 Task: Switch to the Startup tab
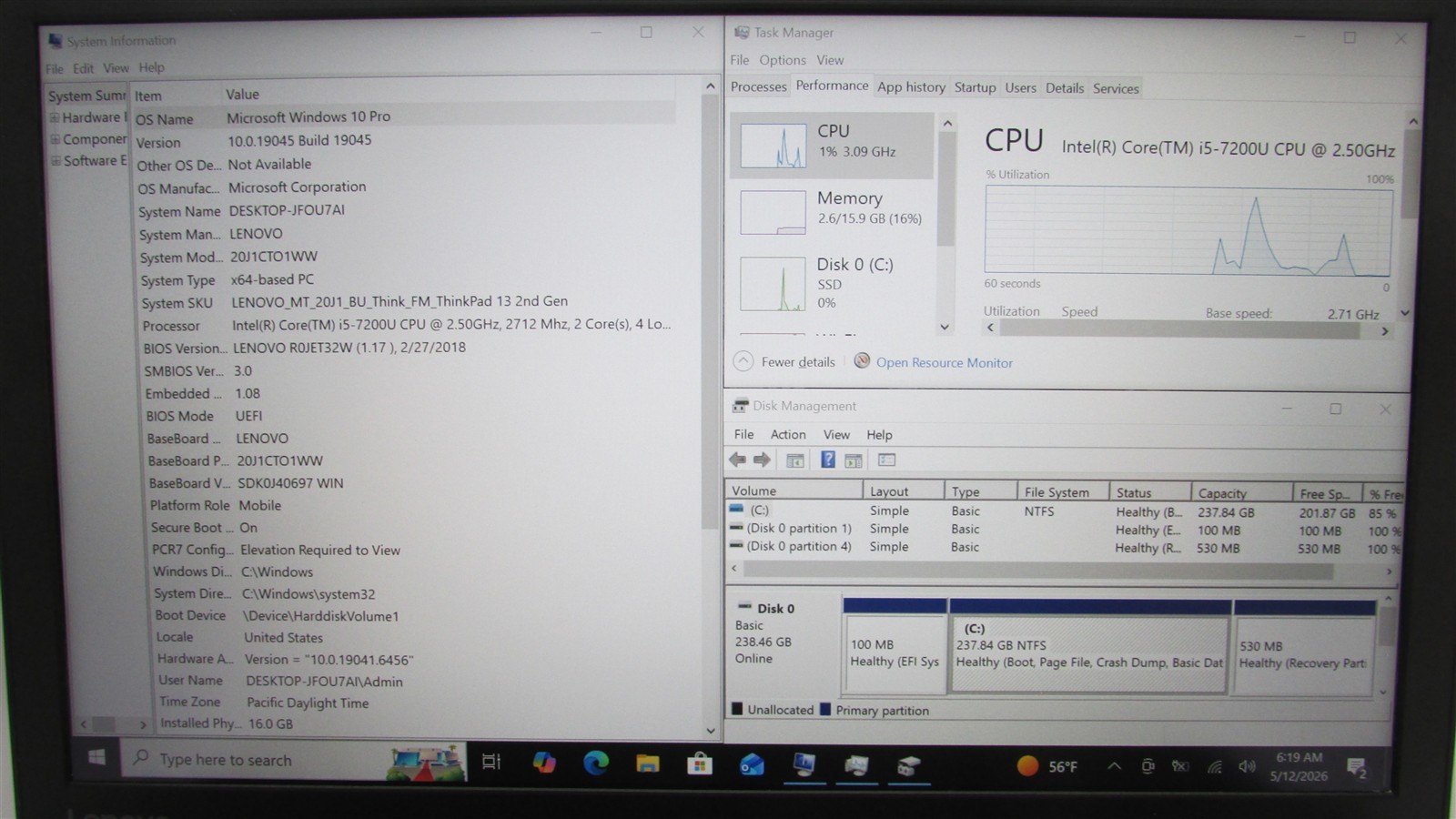(x=975, y=88)
